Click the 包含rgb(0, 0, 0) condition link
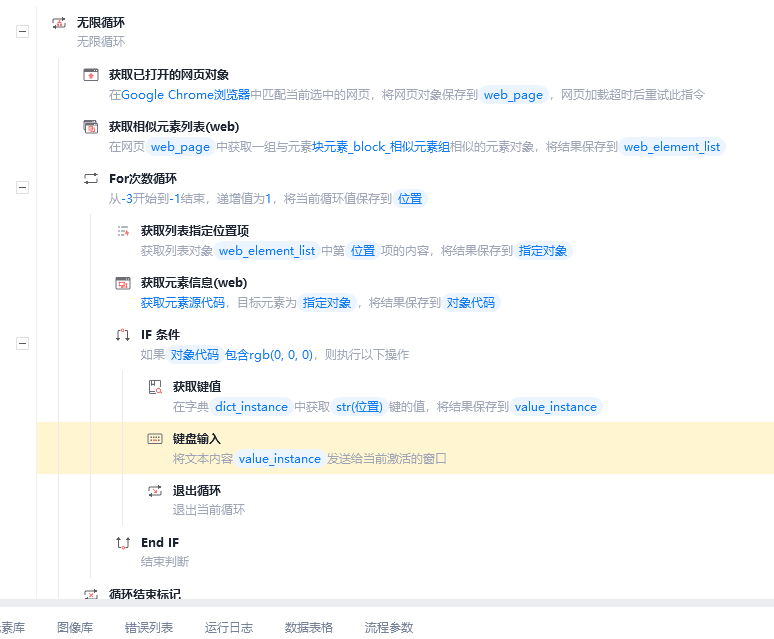Viewport: 774px width, 639px height. (x=269, y=355)
